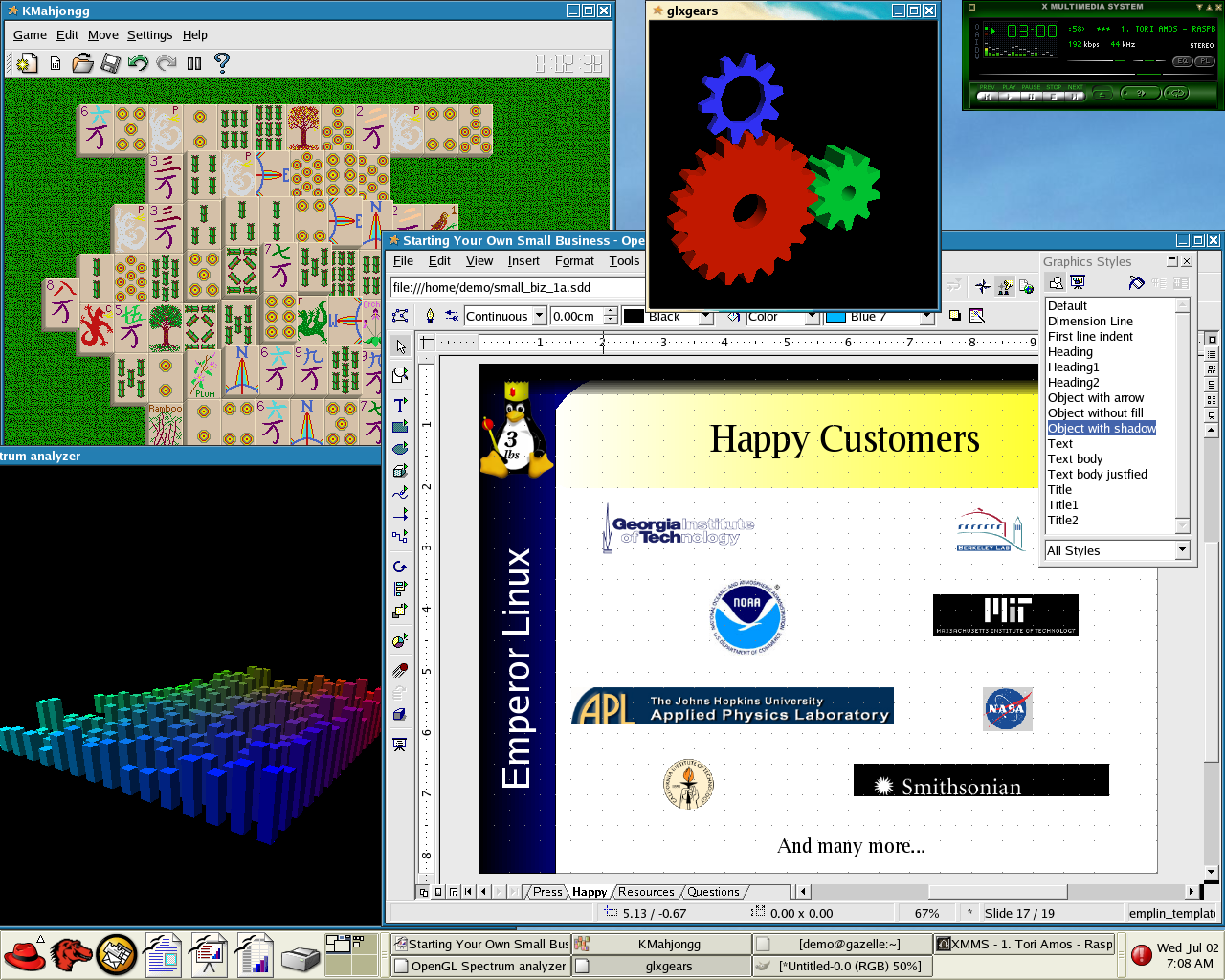Click XMMS Play button

[1009, 96]
